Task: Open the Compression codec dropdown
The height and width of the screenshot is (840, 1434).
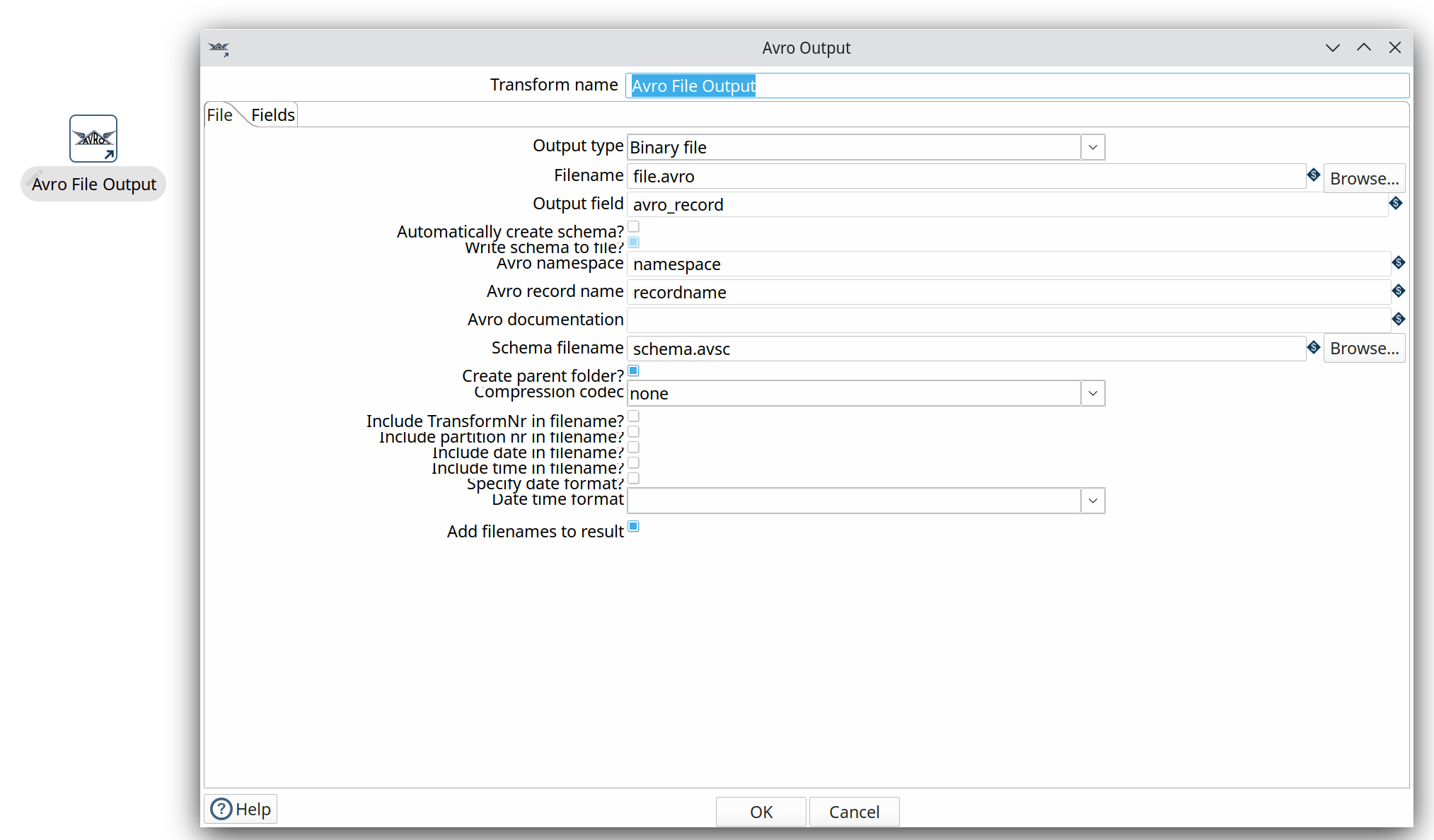Action: click(x=1092, y=393)
